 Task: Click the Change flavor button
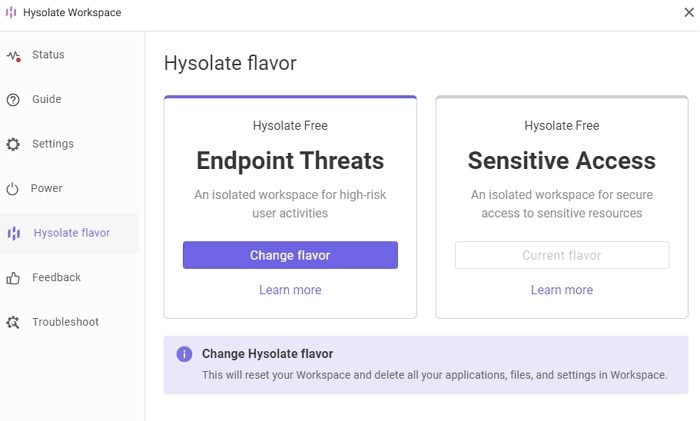(x=290, y=255)
